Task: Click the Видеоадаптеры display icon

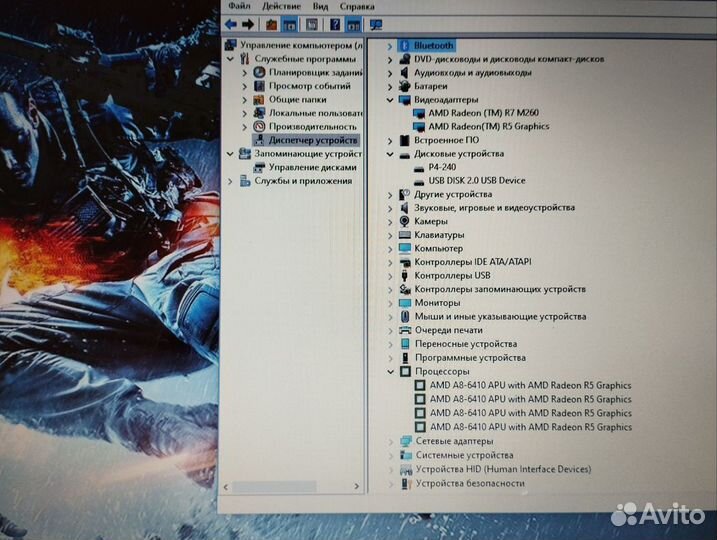Action: 405,100
